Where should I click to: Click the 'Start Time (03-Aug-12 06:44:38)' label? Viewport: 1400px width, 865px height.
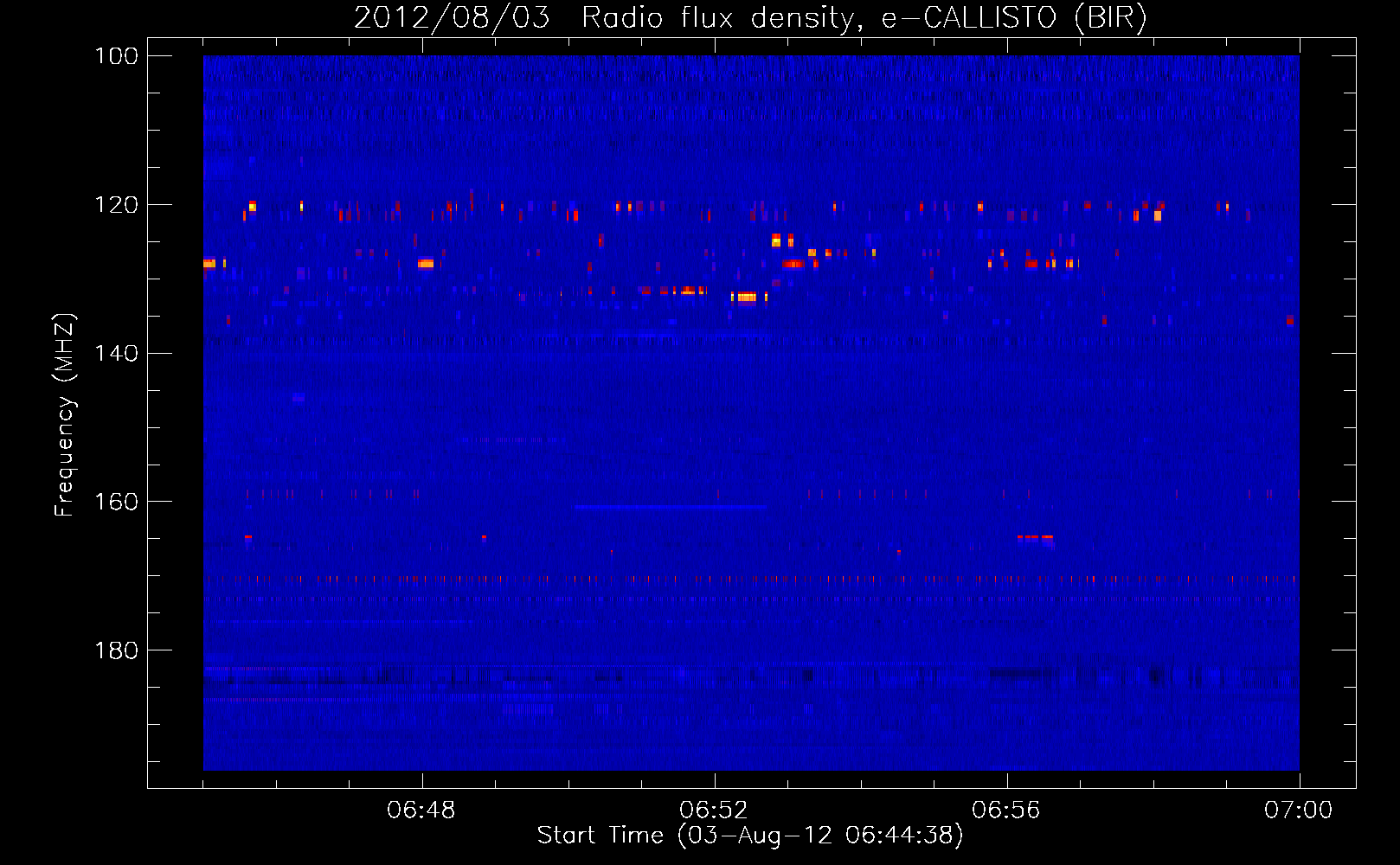pos(750,836)
